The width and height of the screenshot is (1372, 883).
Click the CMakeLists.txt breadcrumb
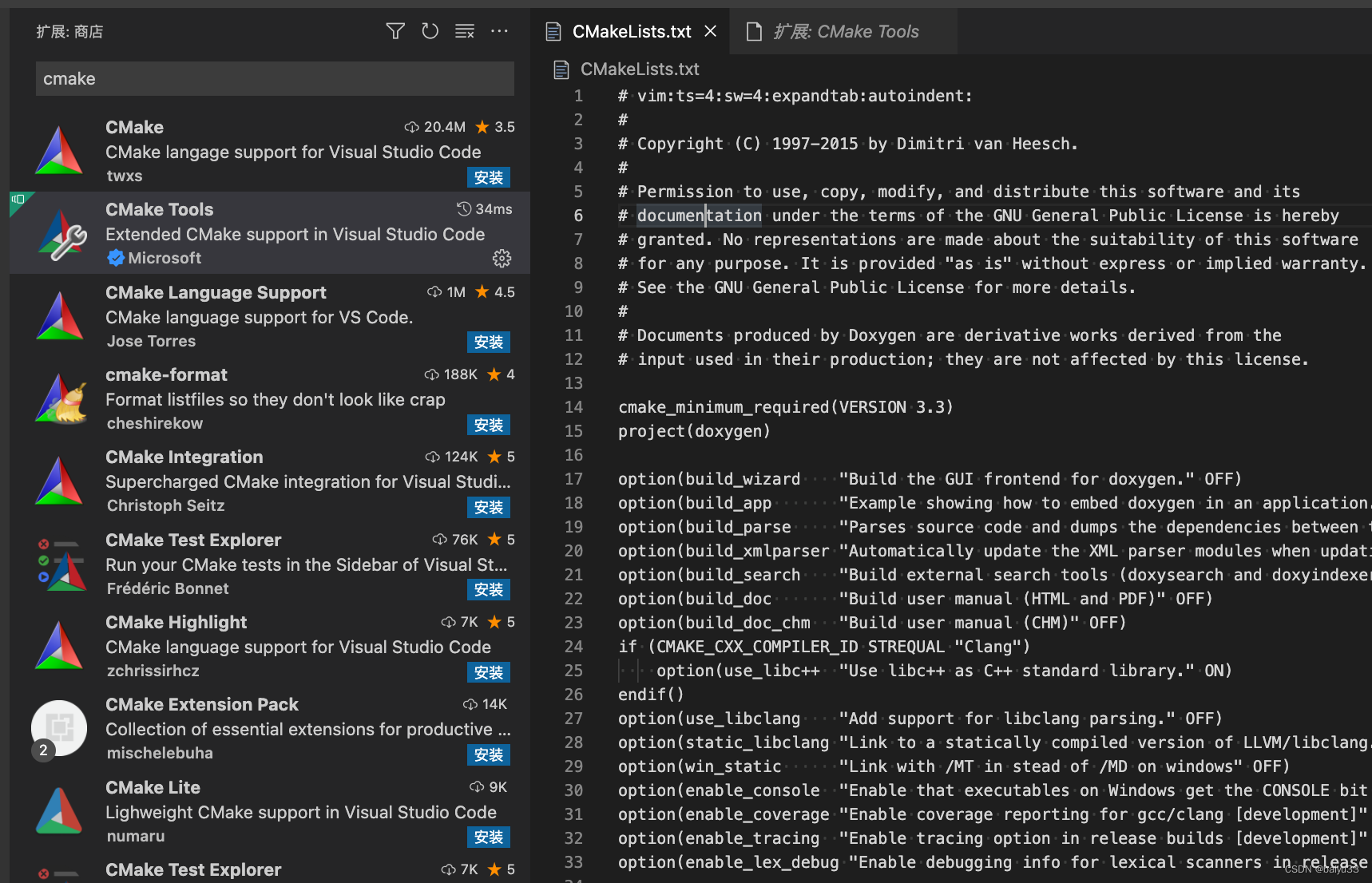pyautogui.click(x=640, y=69)
